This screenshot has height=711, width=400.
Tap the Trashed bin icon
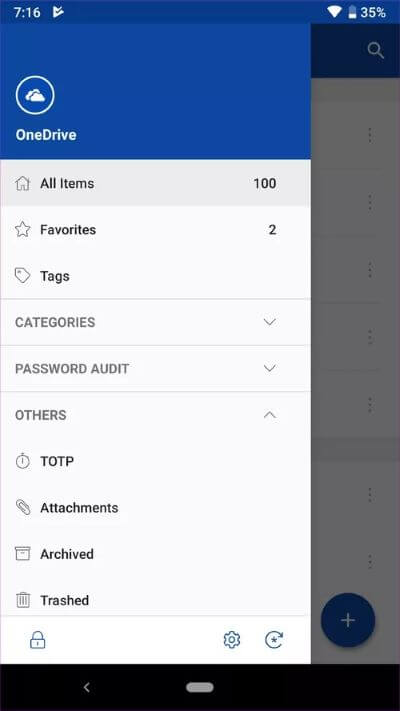pyautogui.click(x=23, y=600)
